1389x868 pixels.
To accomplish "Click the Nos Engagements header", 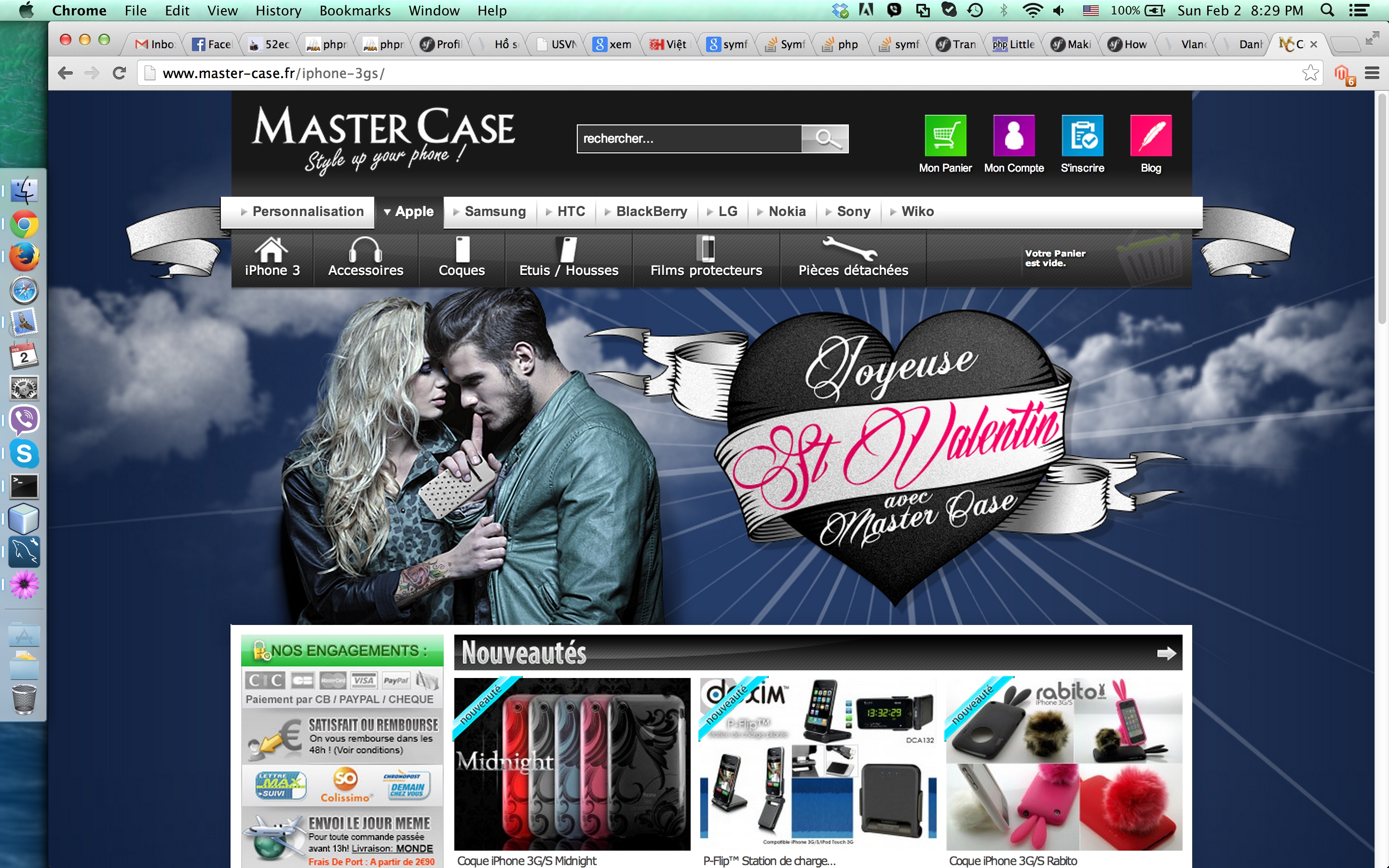I will coord(342,651).
